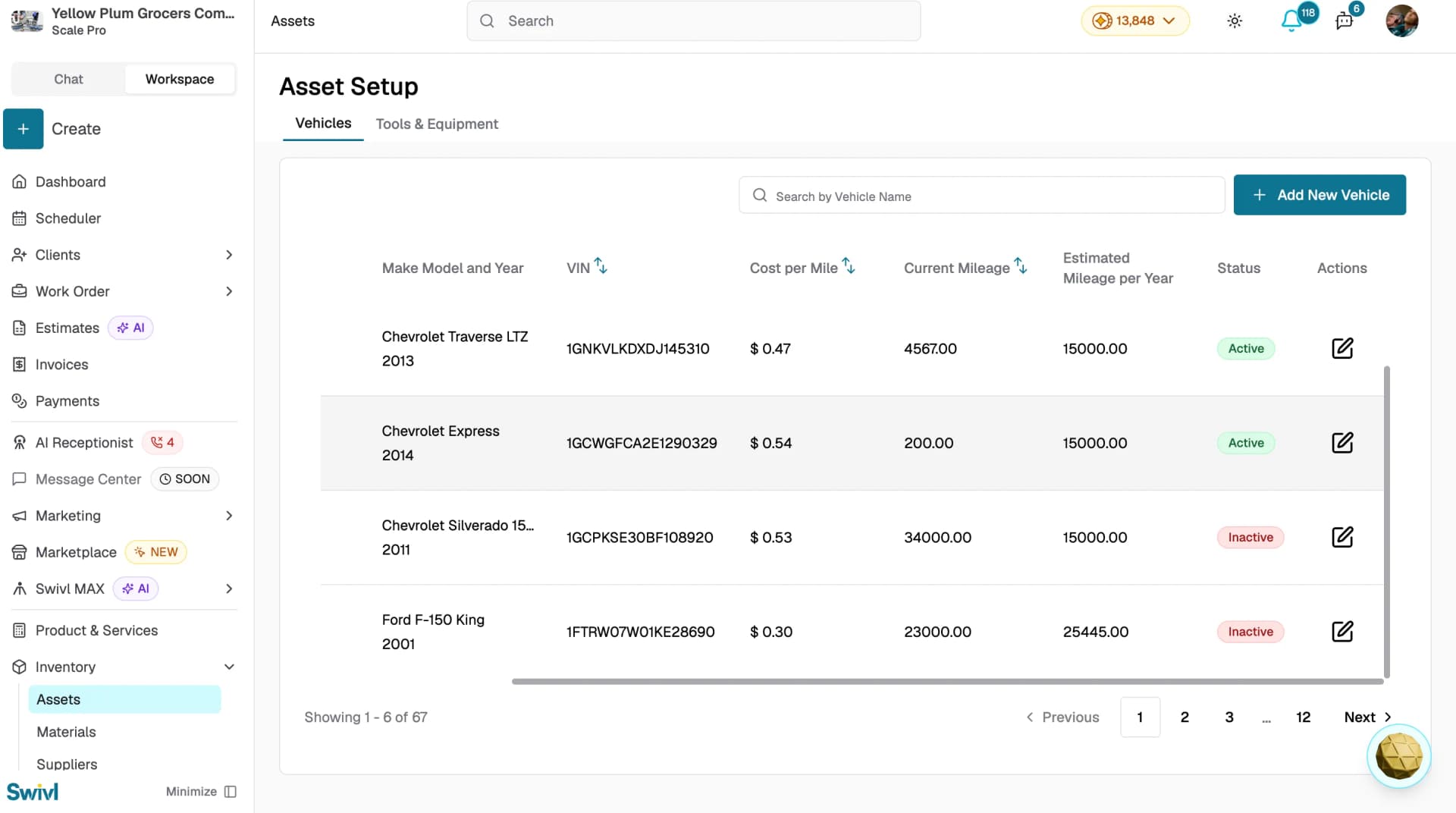The image size is (1456, 813).
Task: Click page 1 button
Action: (1140, 717)
